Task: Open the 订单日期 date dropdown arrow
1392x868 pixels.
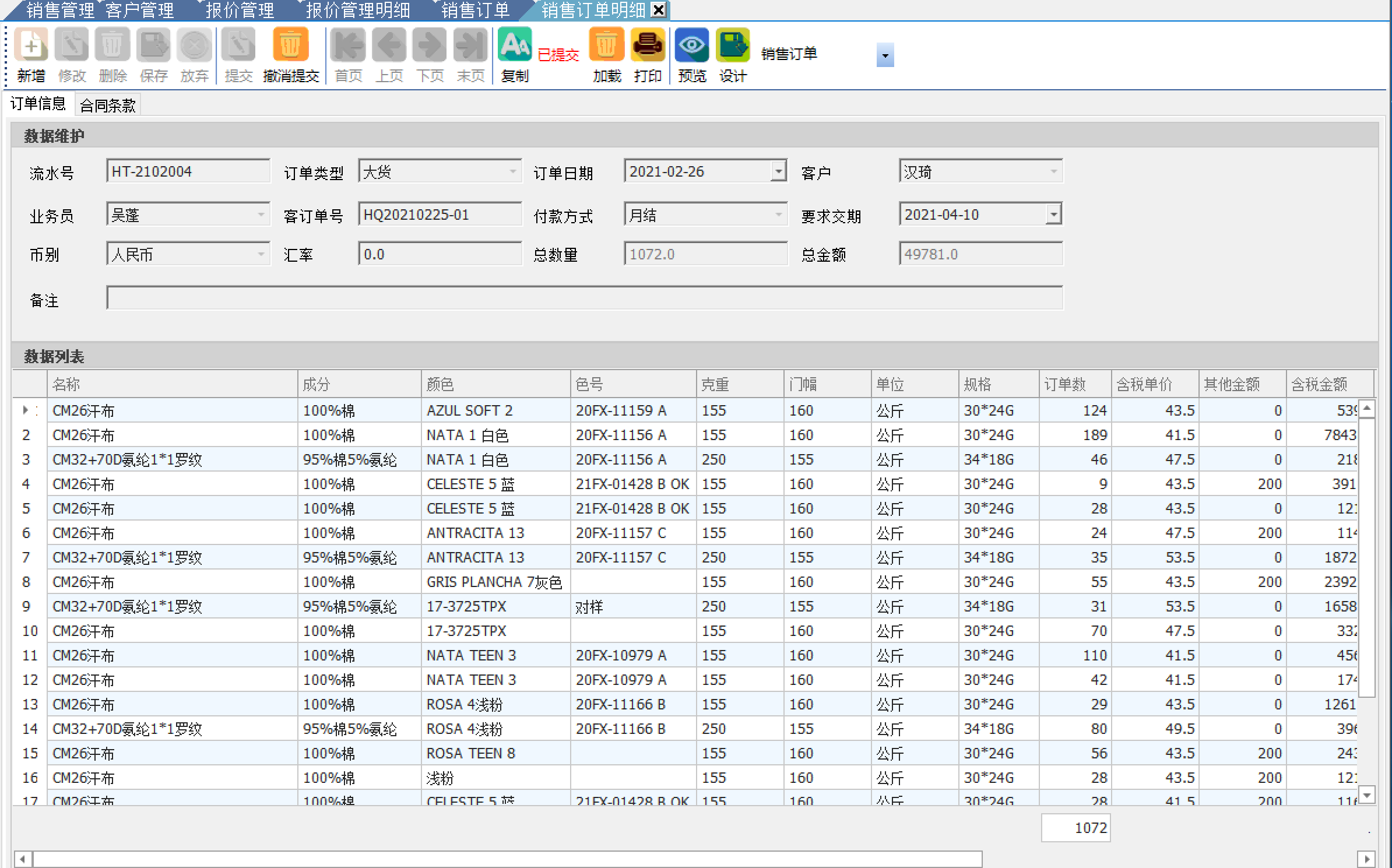Action: click(778, 171)
